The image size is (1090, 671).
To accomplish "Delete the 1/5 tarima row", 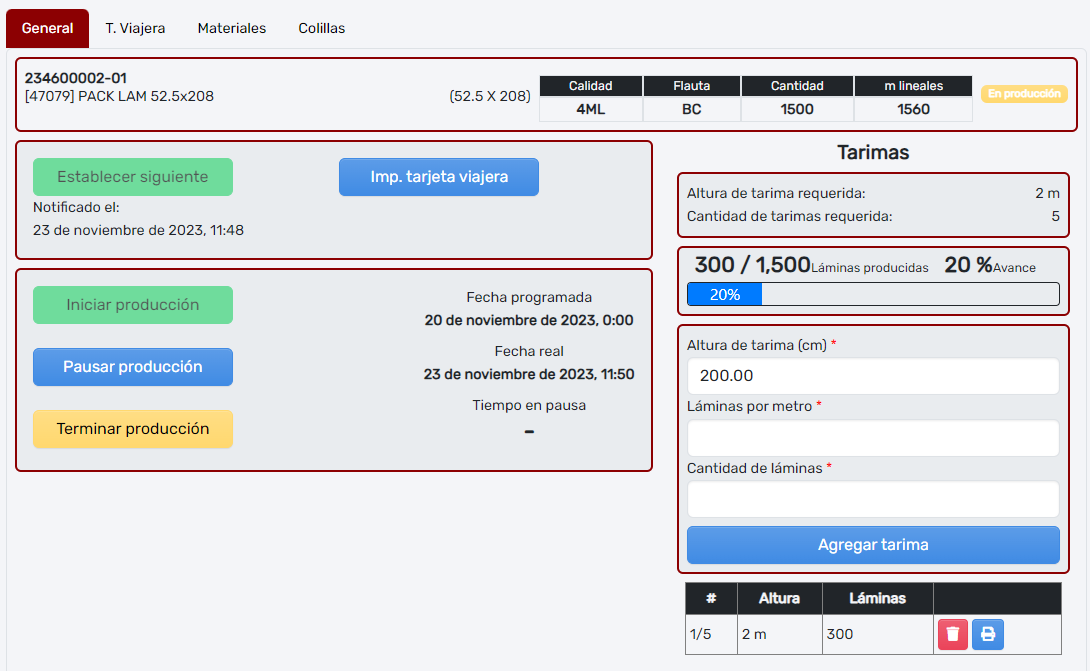I will [953, 634].
